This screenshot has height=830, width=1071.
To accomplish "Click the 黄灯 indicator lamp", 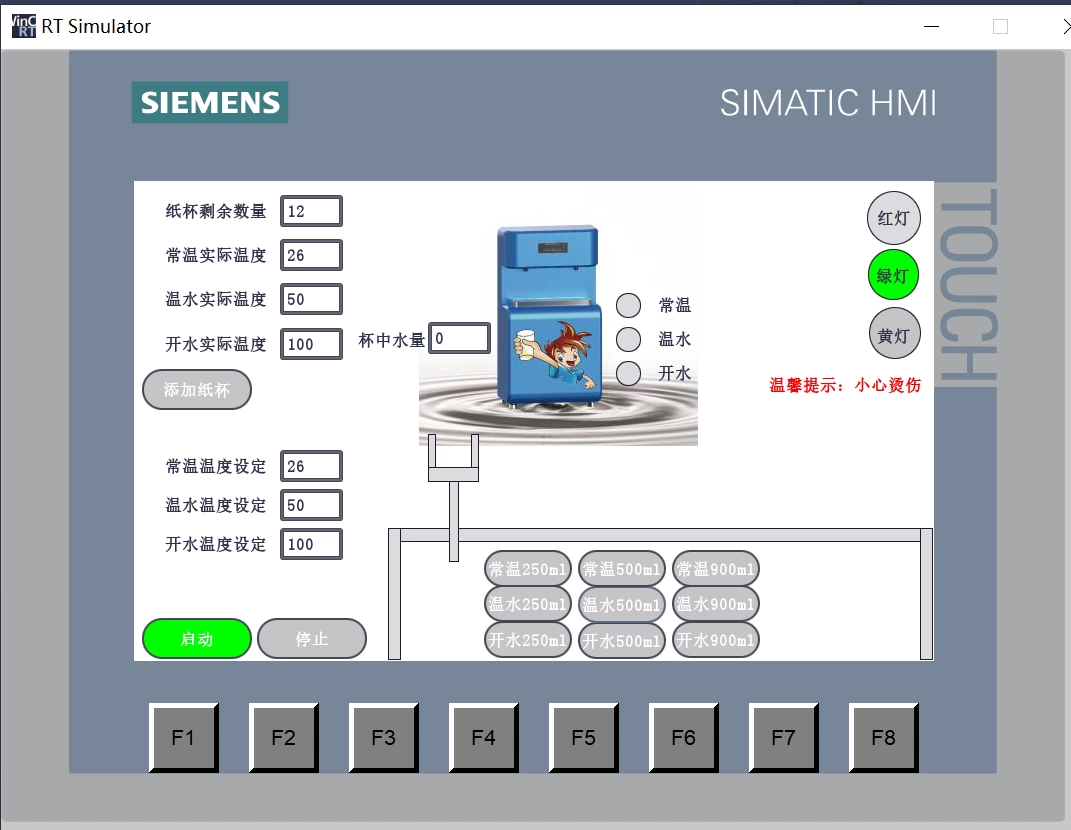I will coord(894,335).
